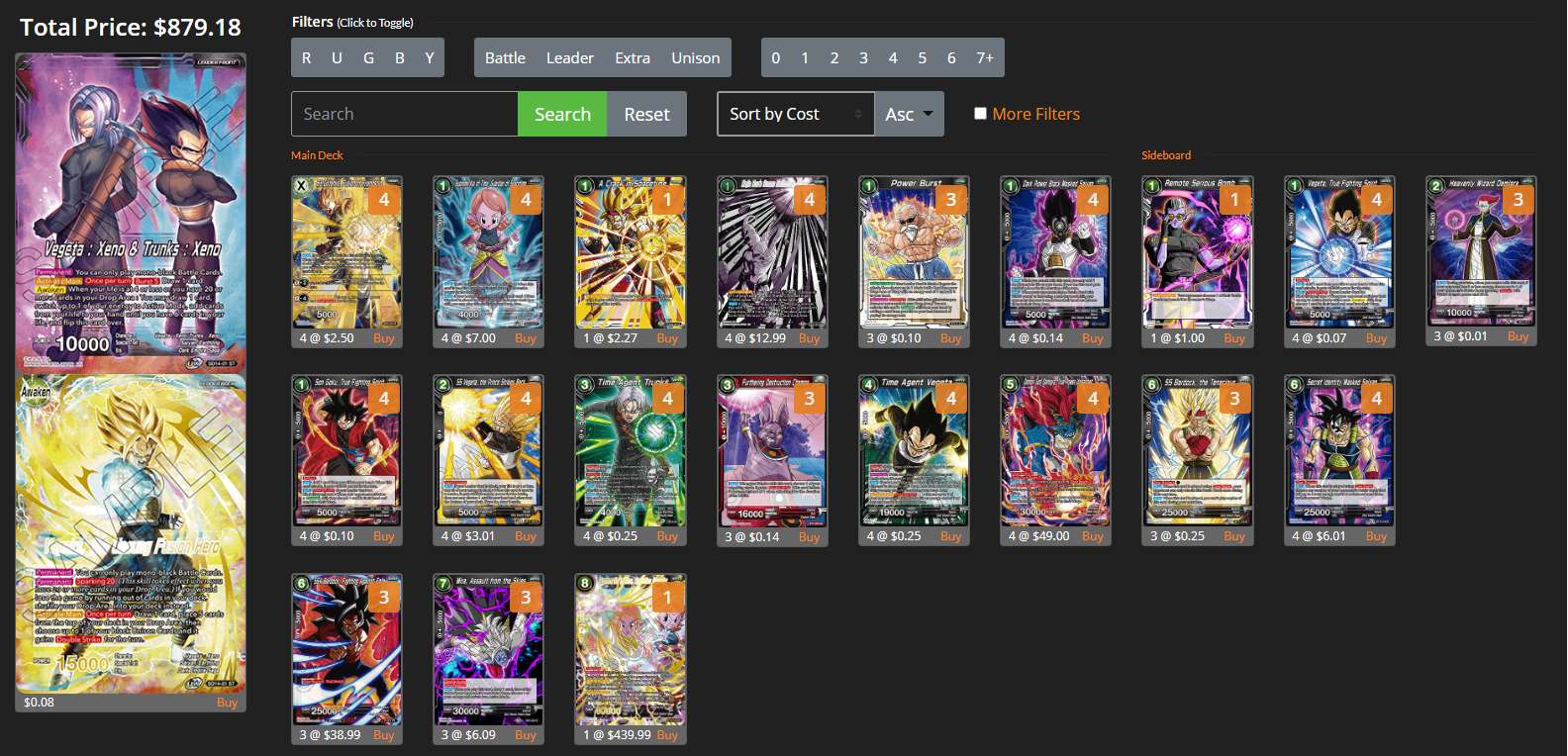The height and width of the screenshot is (756, 1568).
Task: Click the green Search button
Action: [562, 114]
